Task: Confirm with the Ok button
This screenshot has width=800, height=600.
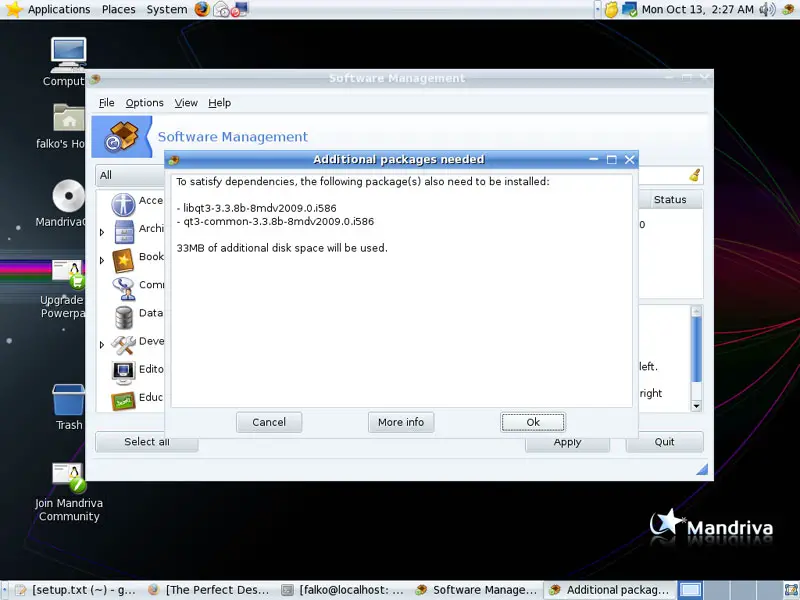Action: 533,422
